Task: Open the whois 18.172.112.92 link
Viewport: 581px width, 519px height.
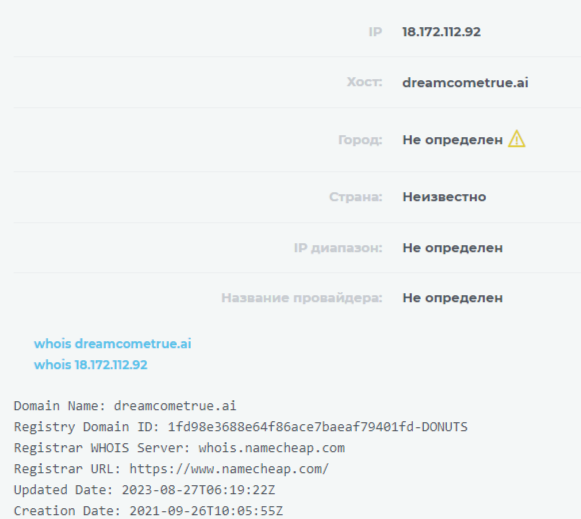Action: (x=91, y=365)
